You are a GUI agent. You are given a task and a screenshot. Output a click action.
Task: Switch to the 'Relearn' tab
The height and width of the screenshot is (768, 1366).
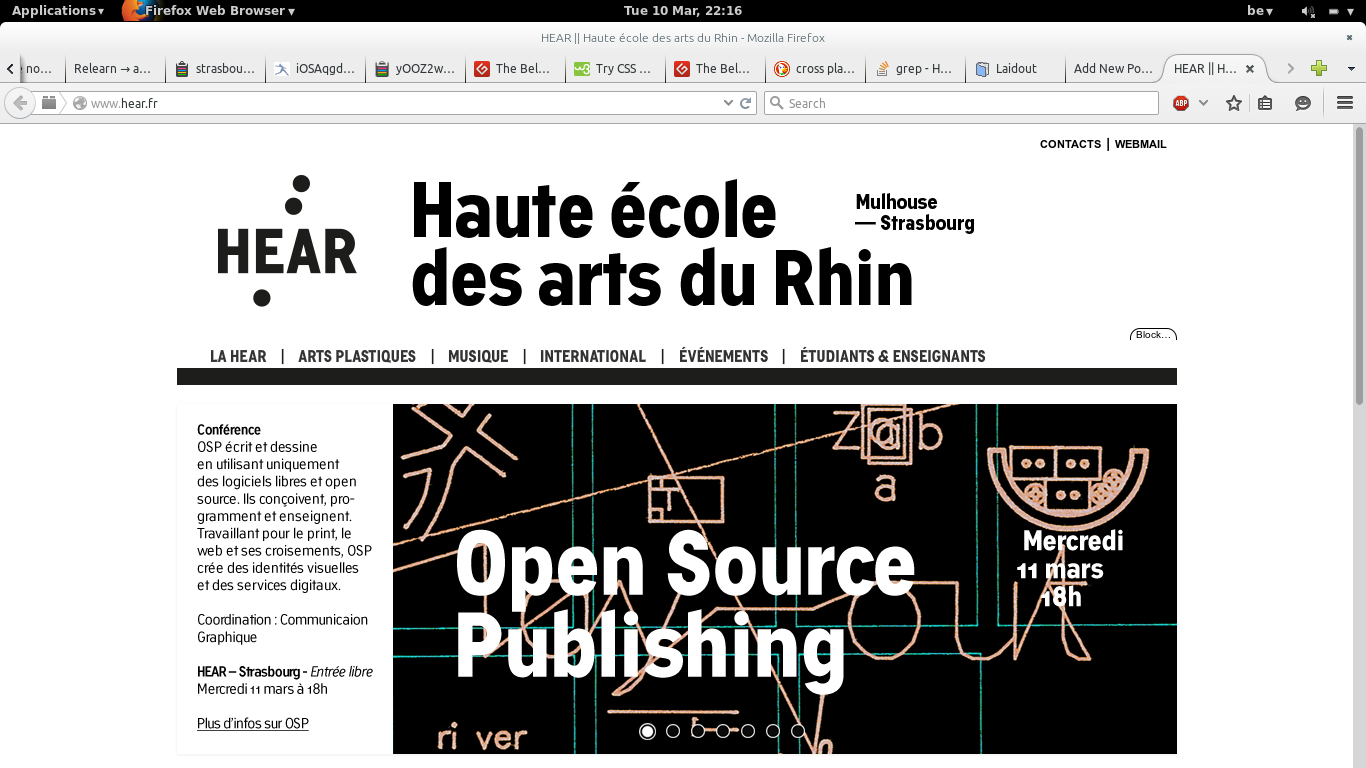[114, 69]
